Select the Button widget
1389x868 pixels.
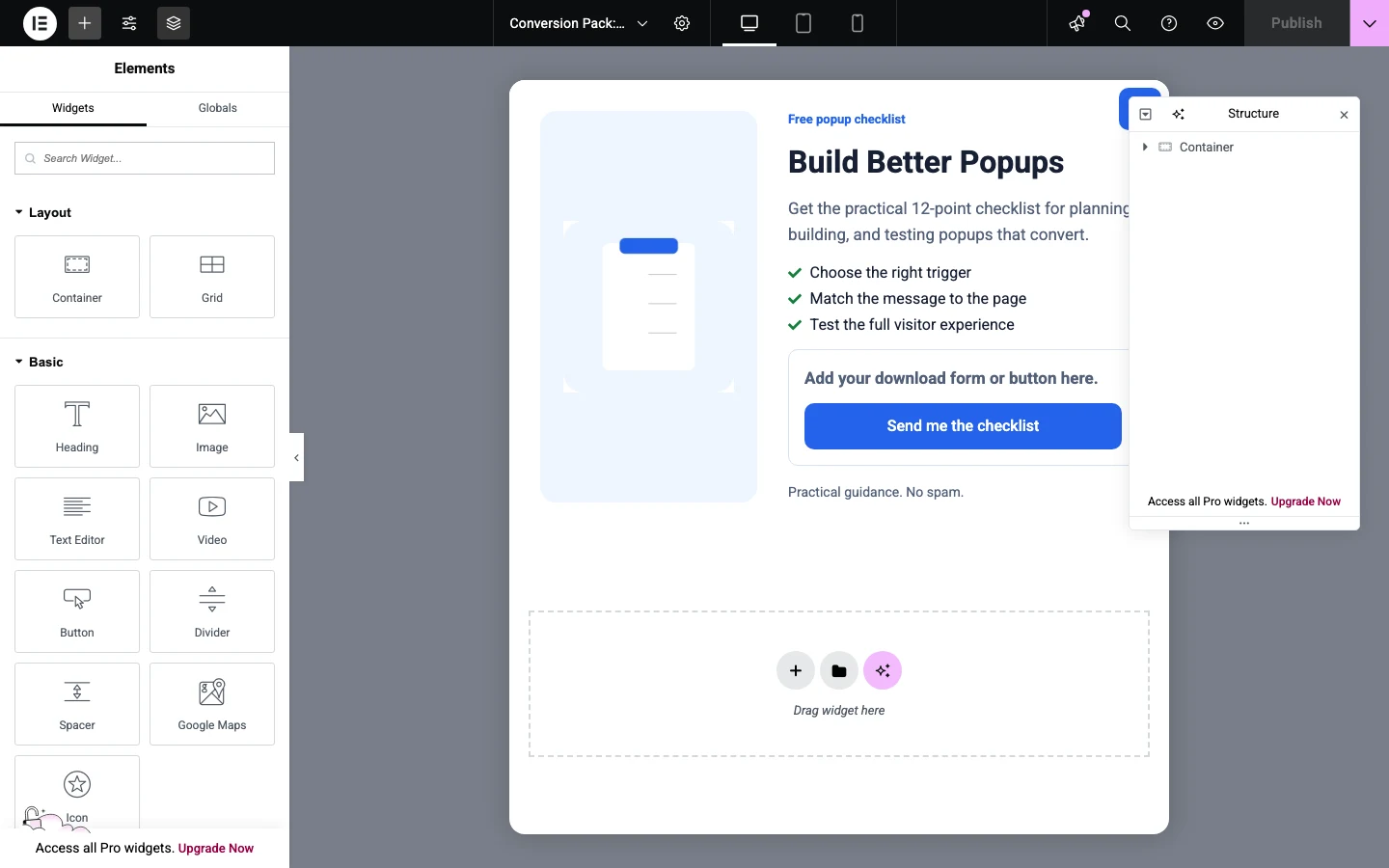[x=77, y=611]
